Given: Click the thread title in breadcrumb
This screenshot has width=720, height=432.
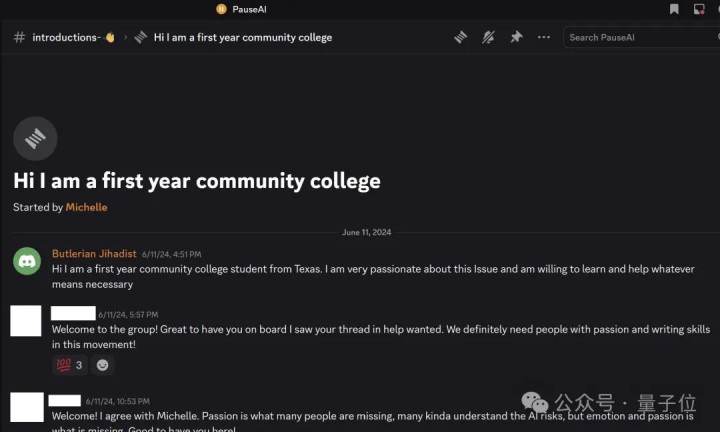Looking at the screenshot, I should pos(242,37).
